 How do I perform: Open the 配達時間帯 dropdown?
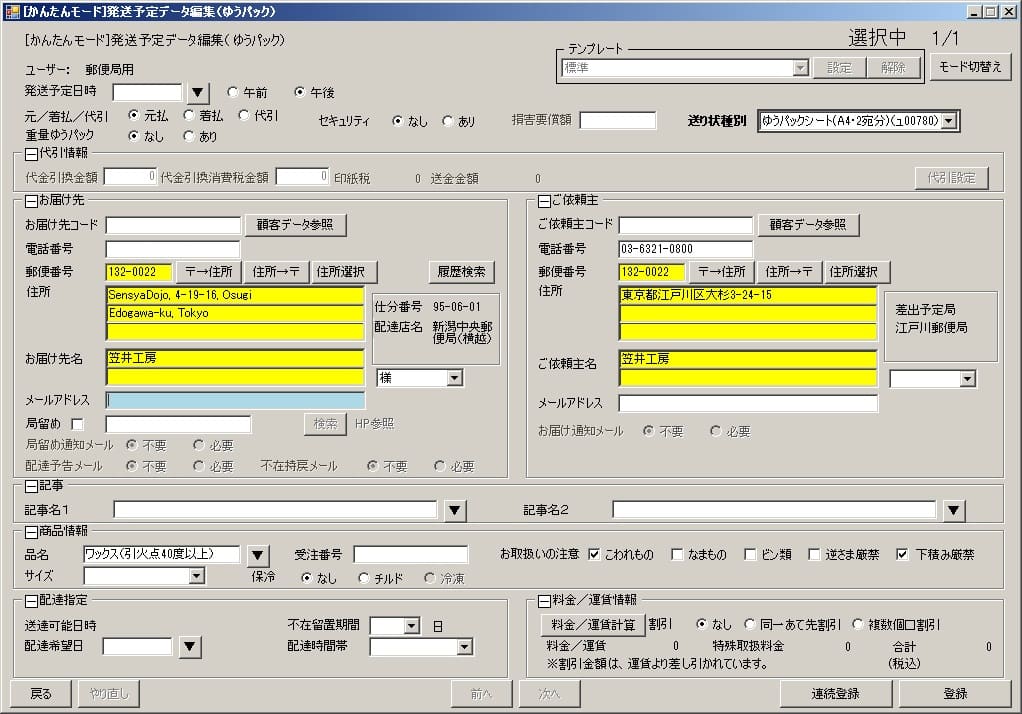pos(464,647)
